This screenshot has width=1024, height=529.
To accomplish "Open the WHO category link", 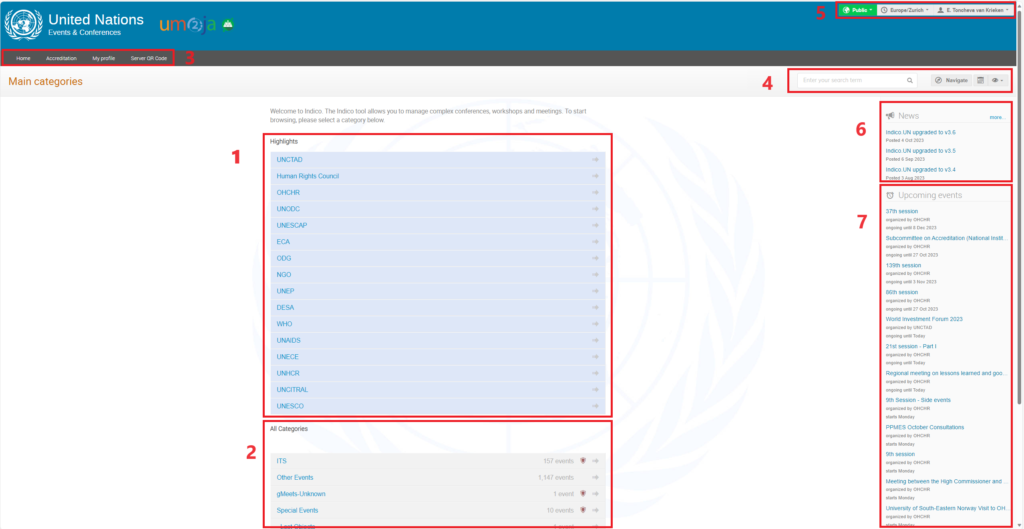I will [x=284, y=324].
